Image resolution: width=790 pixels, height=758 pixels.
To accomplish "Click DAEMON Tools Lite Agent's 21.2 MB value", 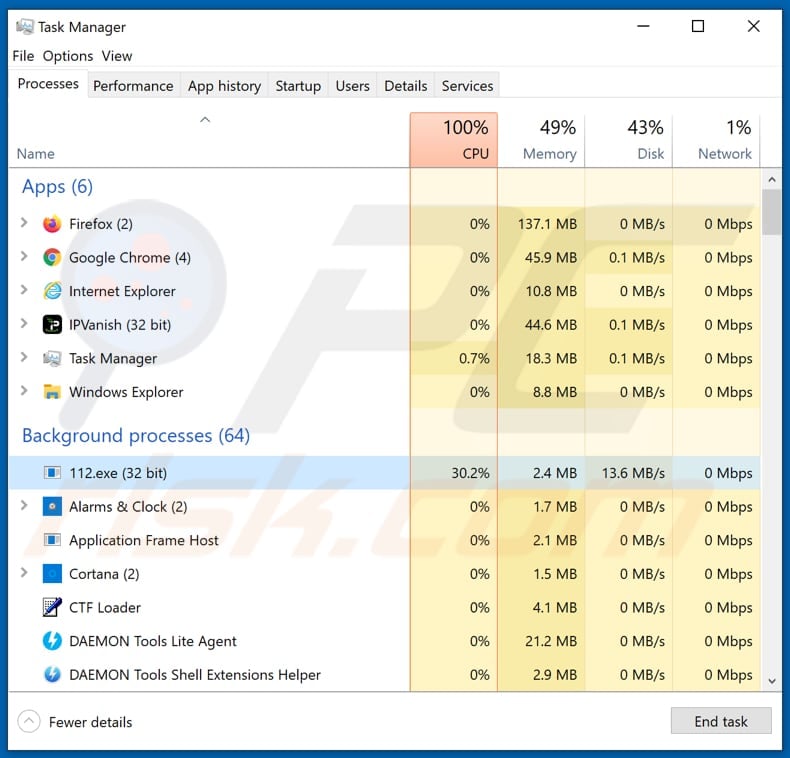I will tap(551, 641).
